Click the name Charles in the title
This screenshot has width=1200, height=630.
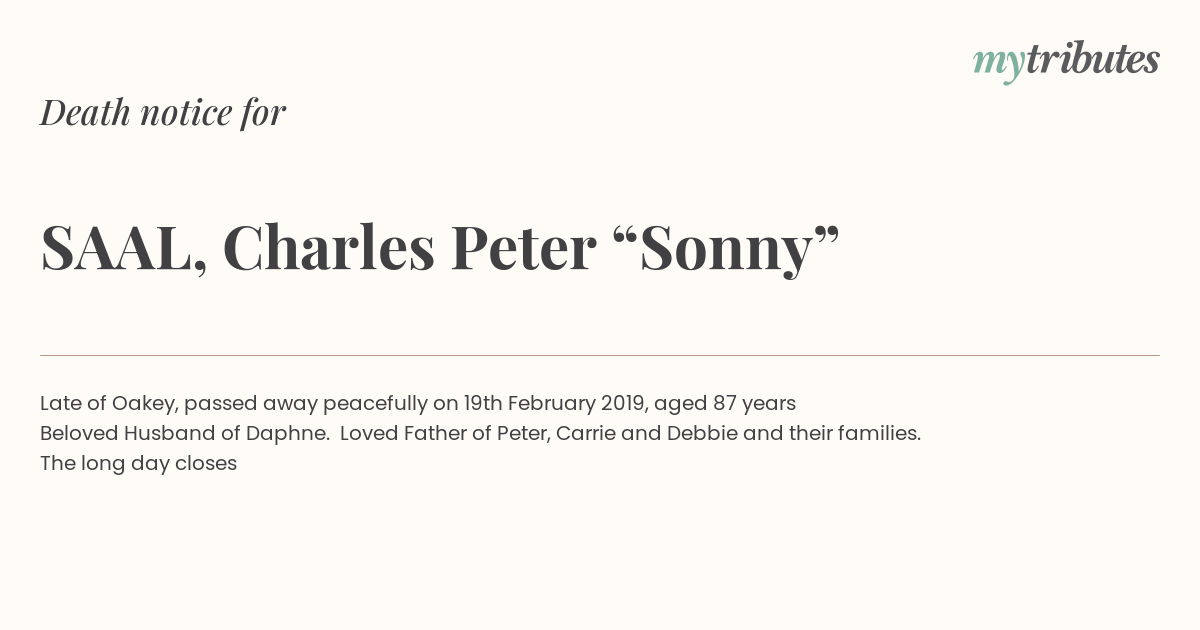click(329, 247)
